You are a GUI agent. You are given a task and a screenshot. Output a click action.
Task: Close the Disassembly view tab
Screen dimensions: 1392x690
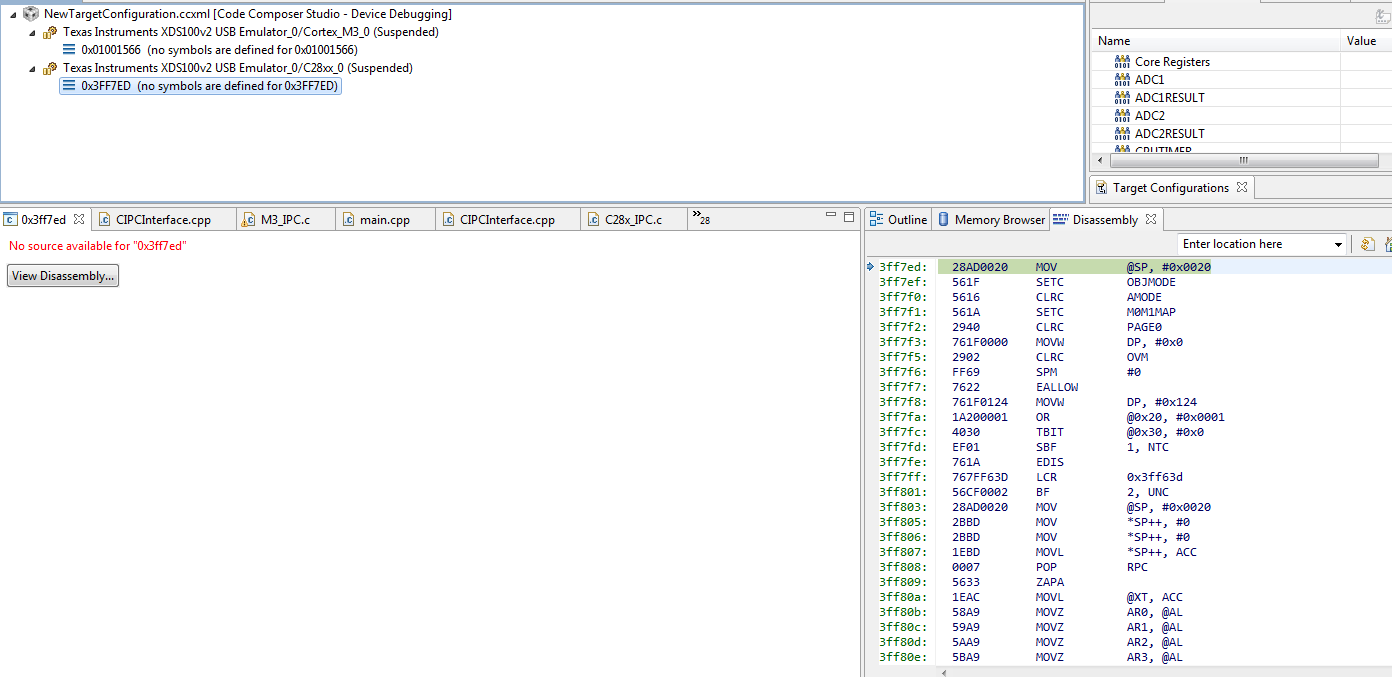[1150, 219]
